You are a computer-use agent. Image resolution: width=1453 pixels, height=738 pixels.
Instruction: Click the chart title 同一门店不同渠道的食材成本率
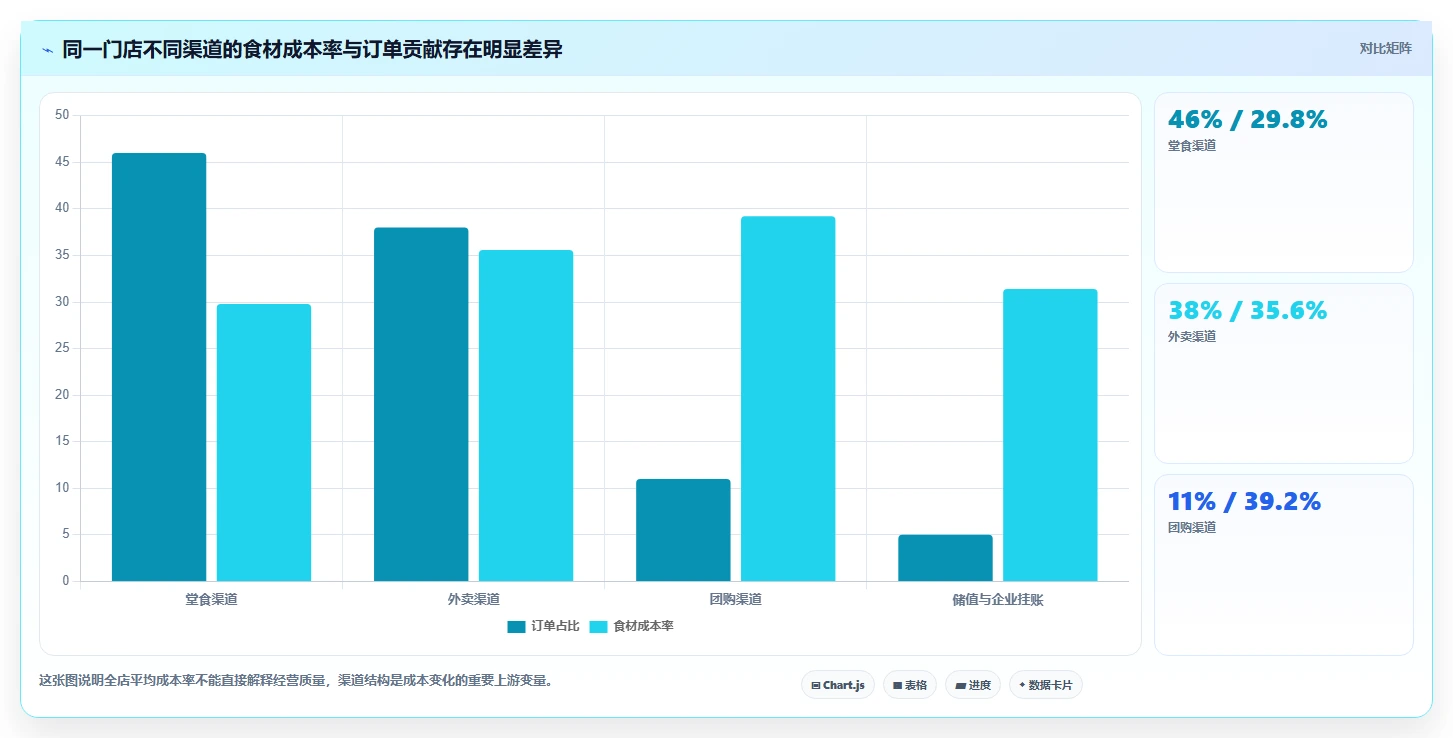pos(311,49)
